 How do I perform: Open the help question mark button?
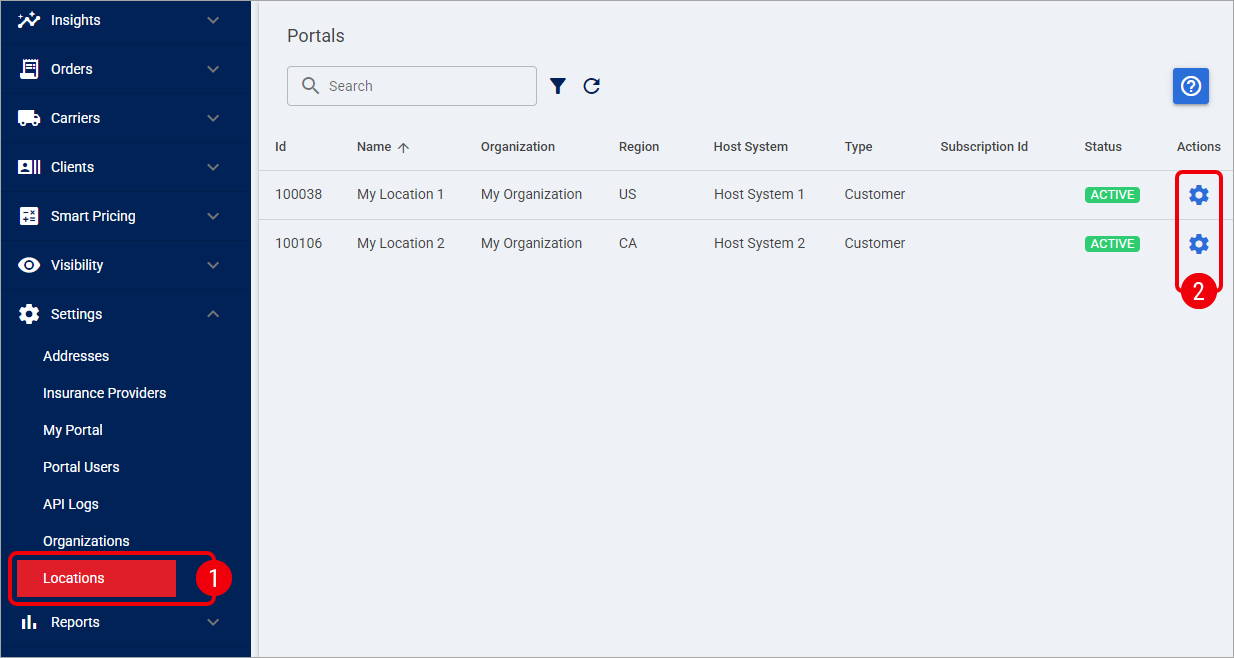[x=1191, y=86]
